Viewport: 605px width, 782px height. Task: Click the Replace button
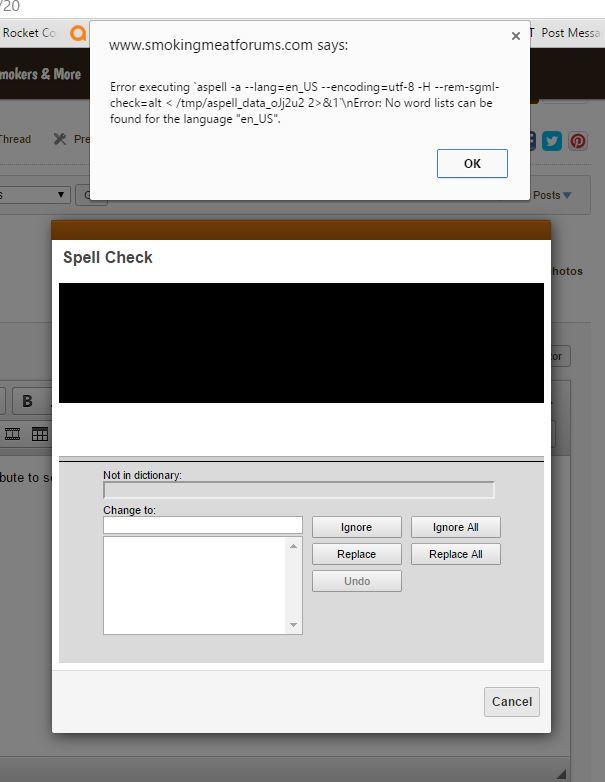click(x=356, y=554)
